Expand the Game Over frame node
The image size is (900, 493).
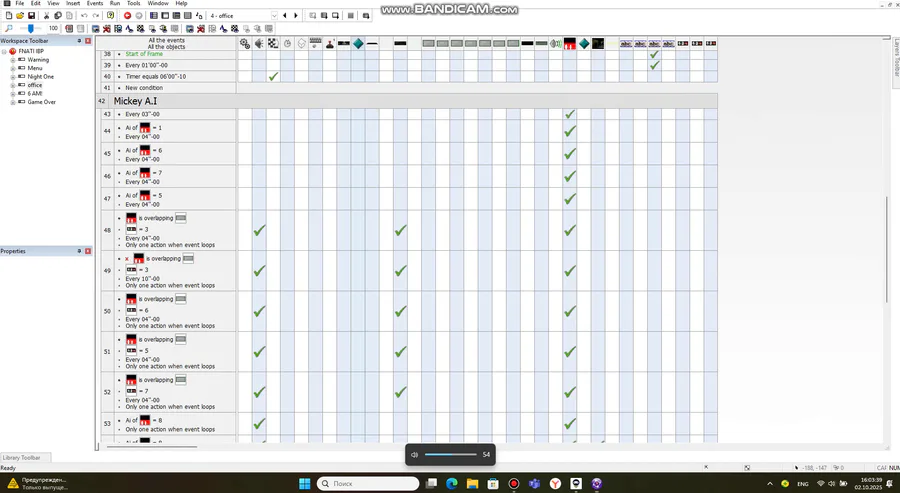point(13,102)
